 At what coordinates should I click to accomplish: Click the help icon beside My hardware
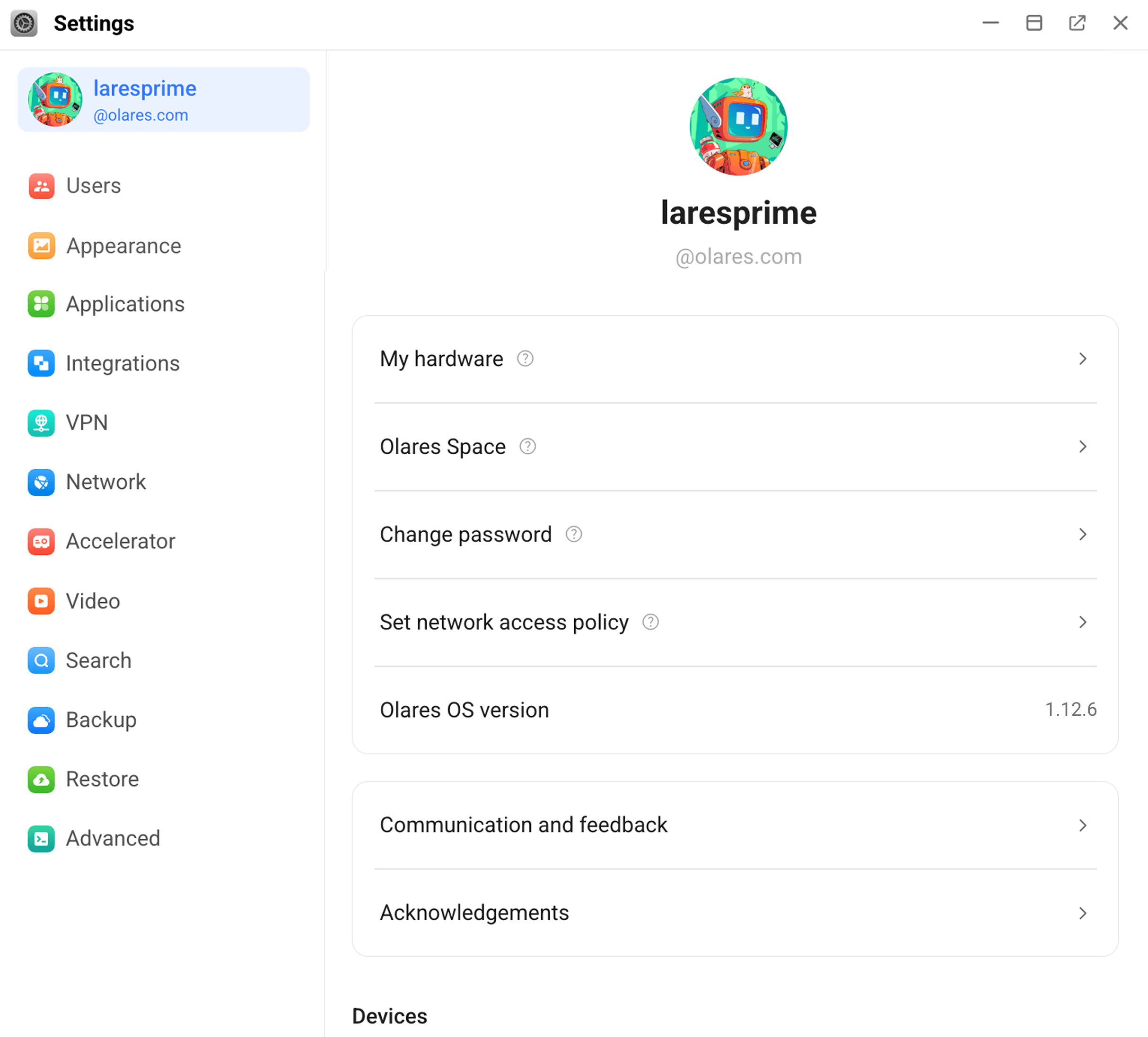pos(525,359)
